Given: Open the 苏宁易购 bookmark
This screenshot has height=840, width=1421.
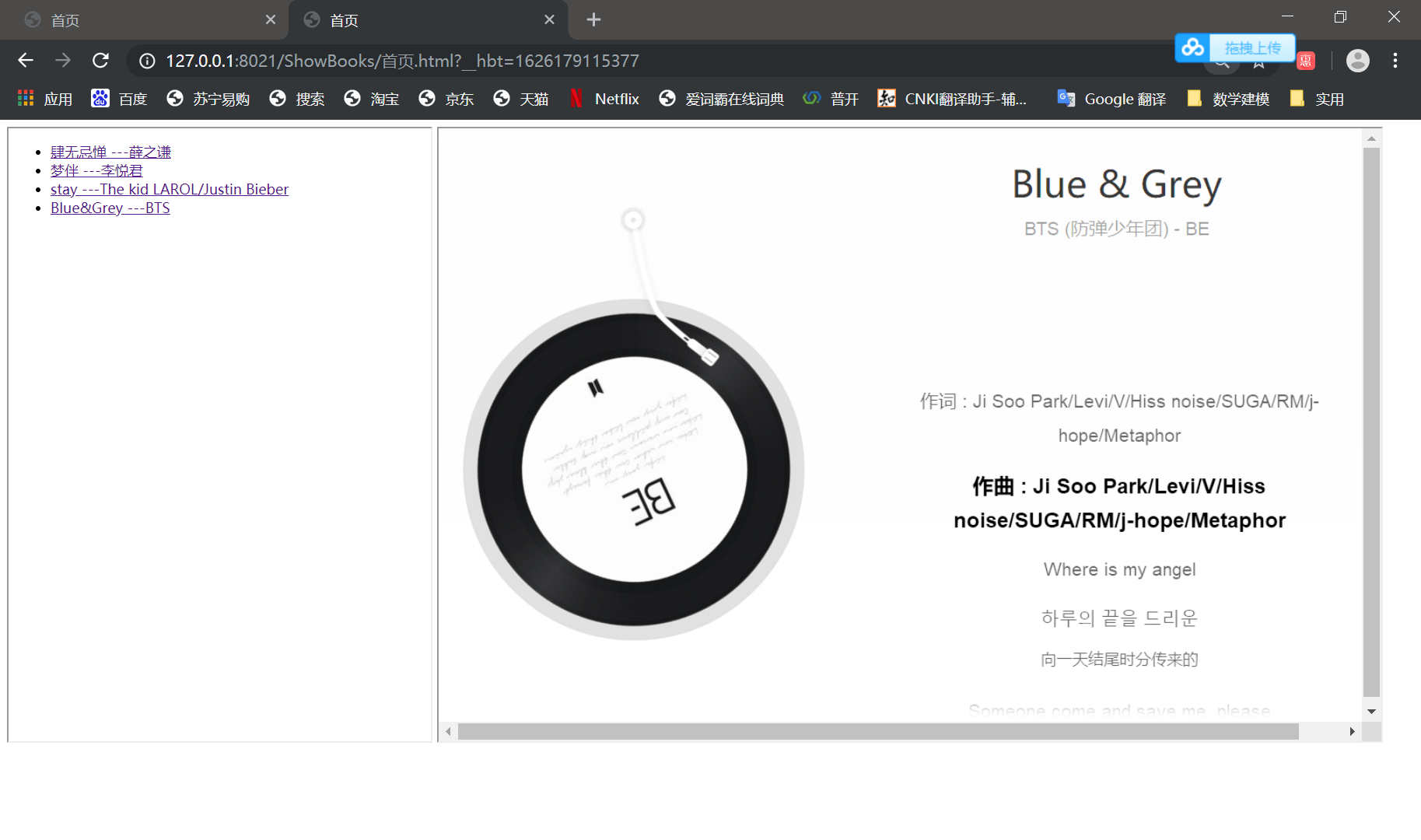Looking at the screenshot, I should tap(208, 99).
